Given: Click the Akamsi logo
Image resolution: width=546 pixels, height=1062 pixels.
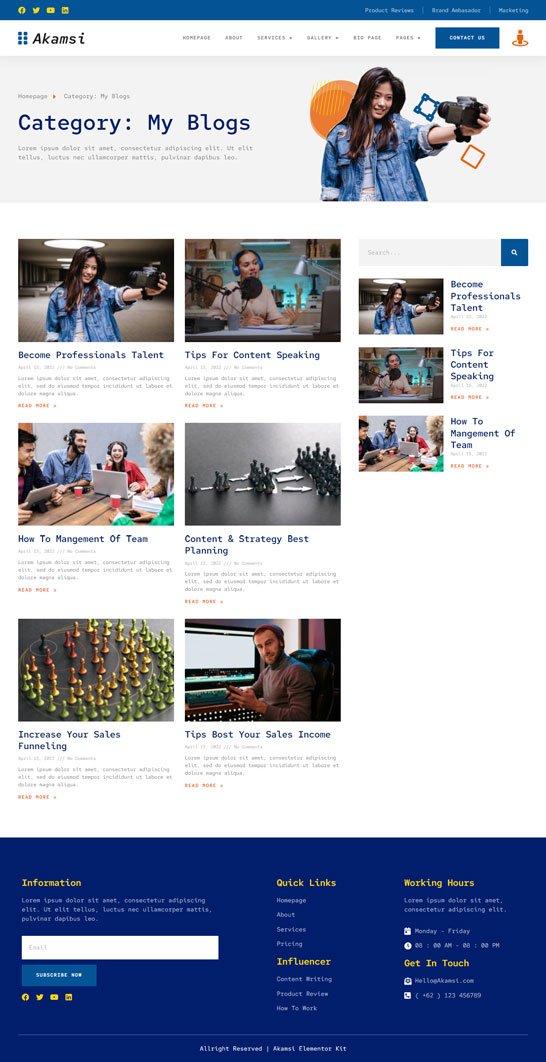Looking at the screenshot, I should coord(51,38).
